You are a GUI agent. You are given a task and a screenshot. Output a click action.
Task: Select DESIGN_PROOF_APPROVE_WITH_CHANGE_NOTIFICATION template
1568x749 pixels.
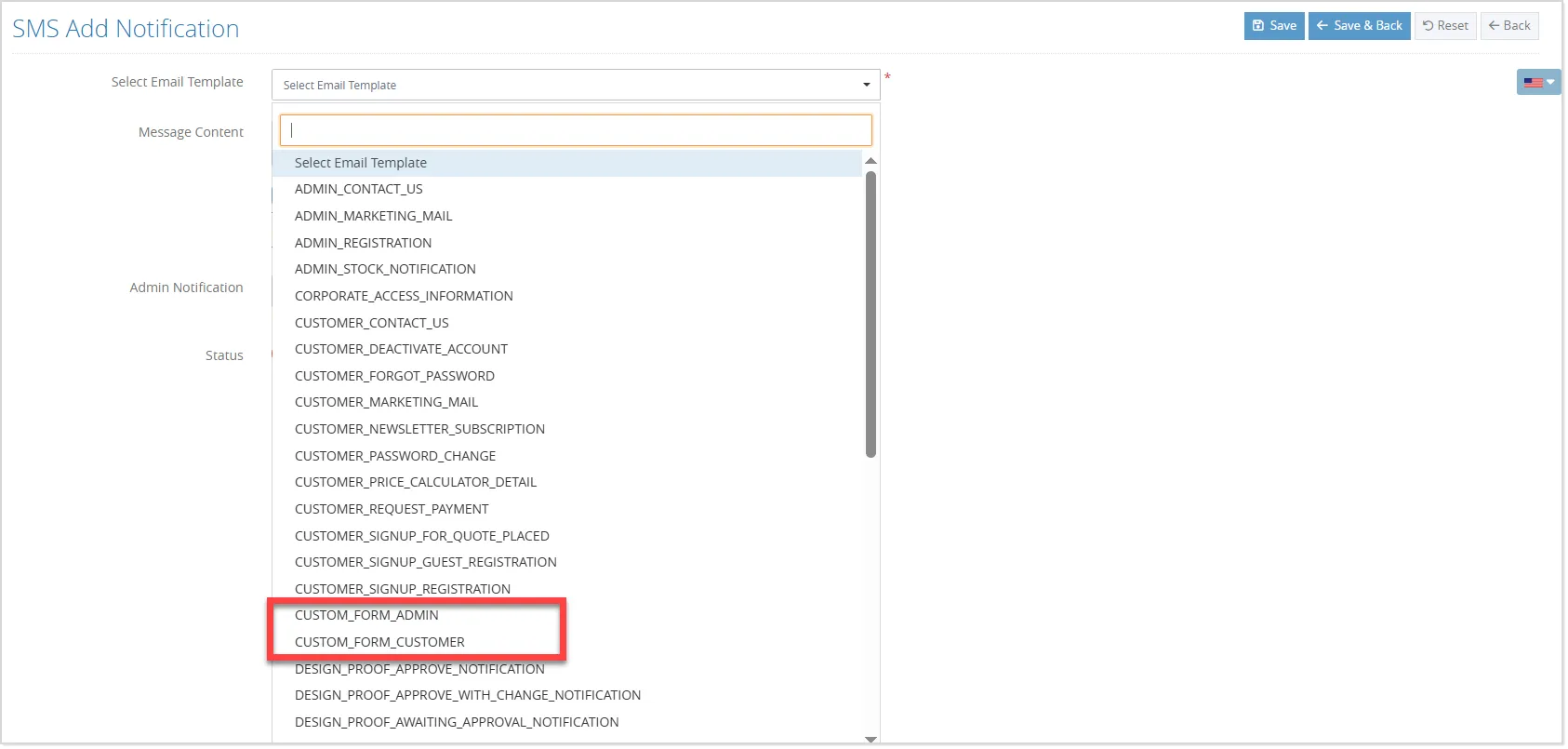coord(567,695)
